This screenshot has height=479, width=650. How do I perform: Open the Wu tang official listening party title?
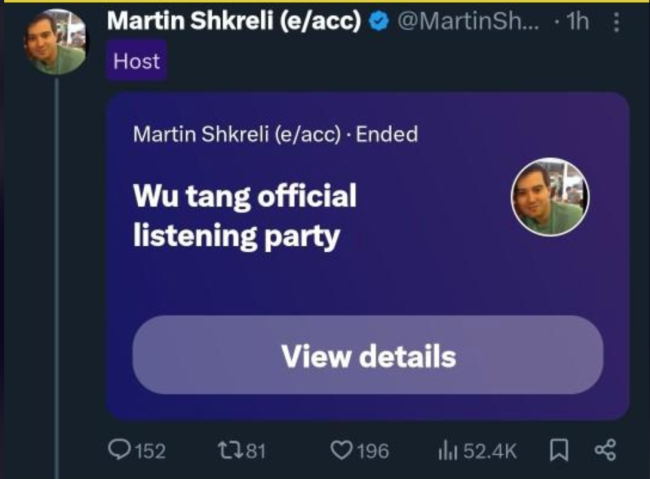(244, 216)
